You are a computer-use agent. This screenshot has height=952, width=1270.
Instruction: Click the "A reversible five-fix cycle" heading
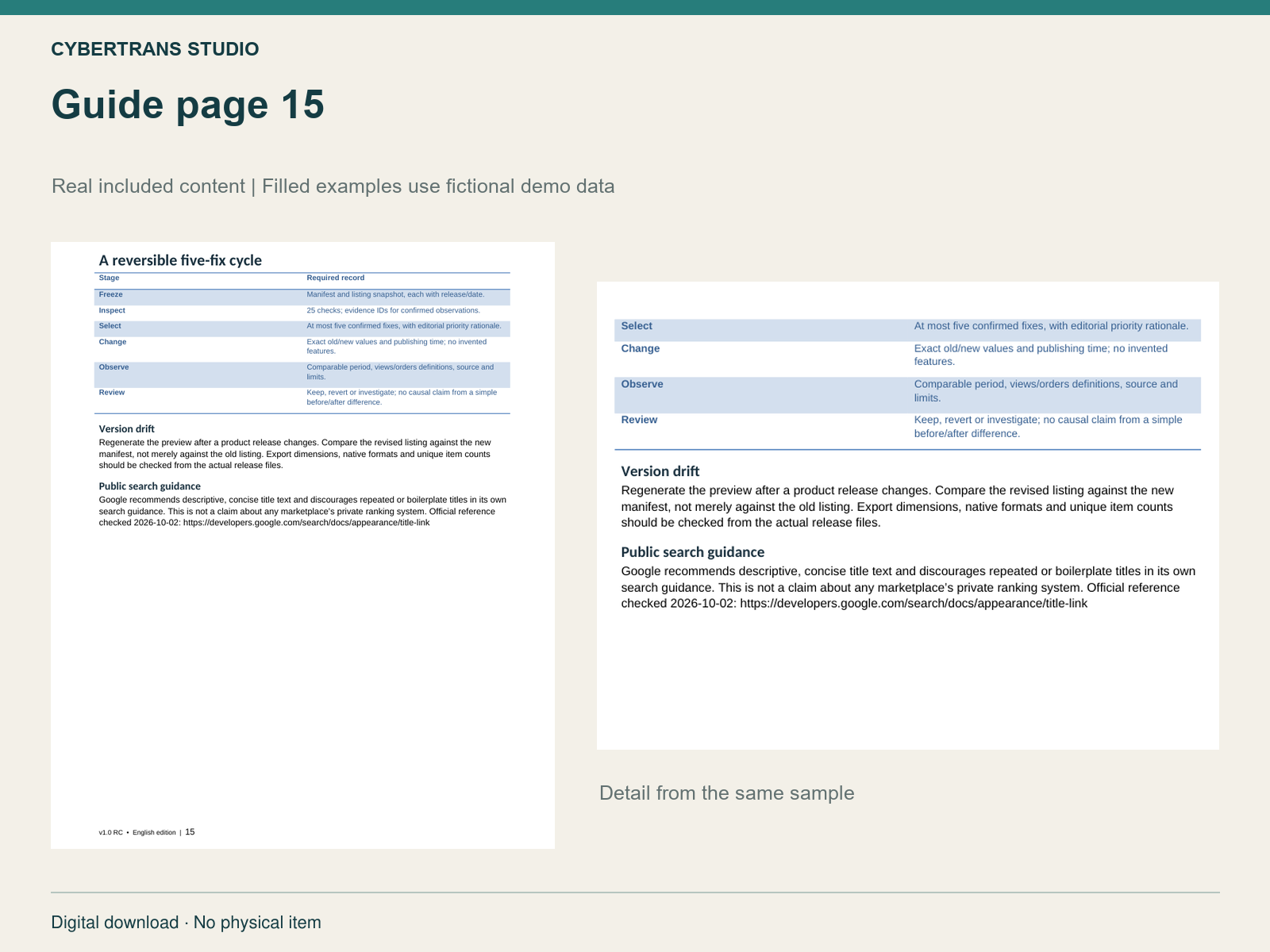tap(180, 260)
